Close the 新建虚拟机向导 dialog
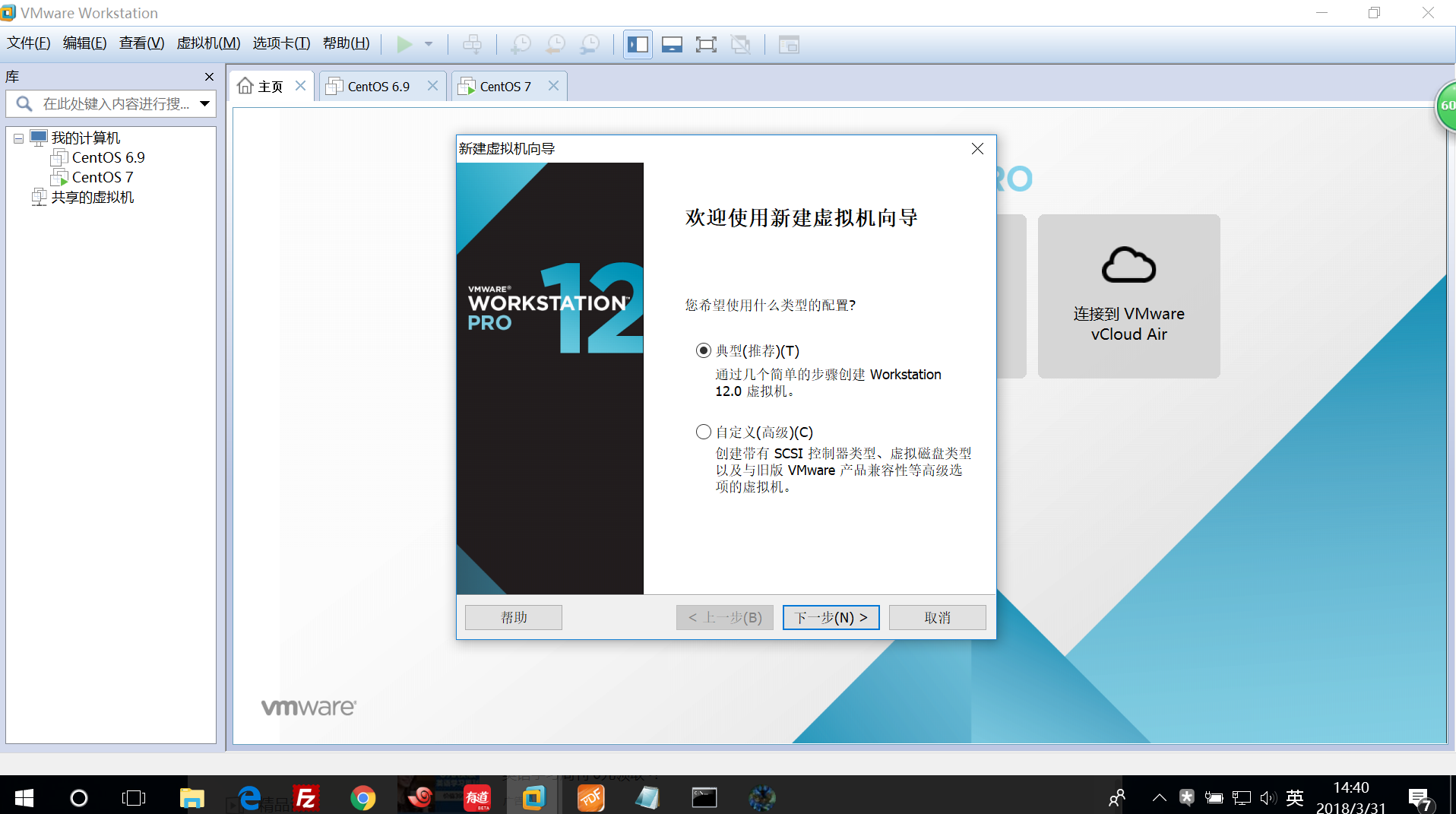The width and height of the screenshot is (1456, 814). (978, 149)
